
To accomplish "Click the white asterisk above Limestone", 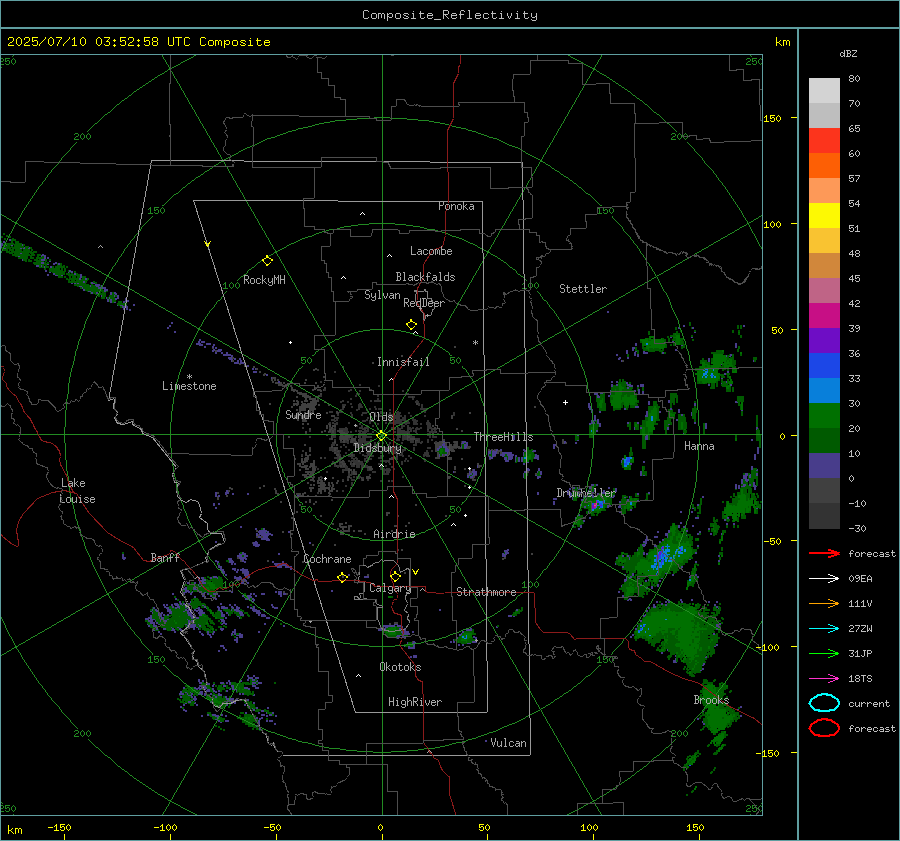I will pyautogui.click(x=189, y=377).
